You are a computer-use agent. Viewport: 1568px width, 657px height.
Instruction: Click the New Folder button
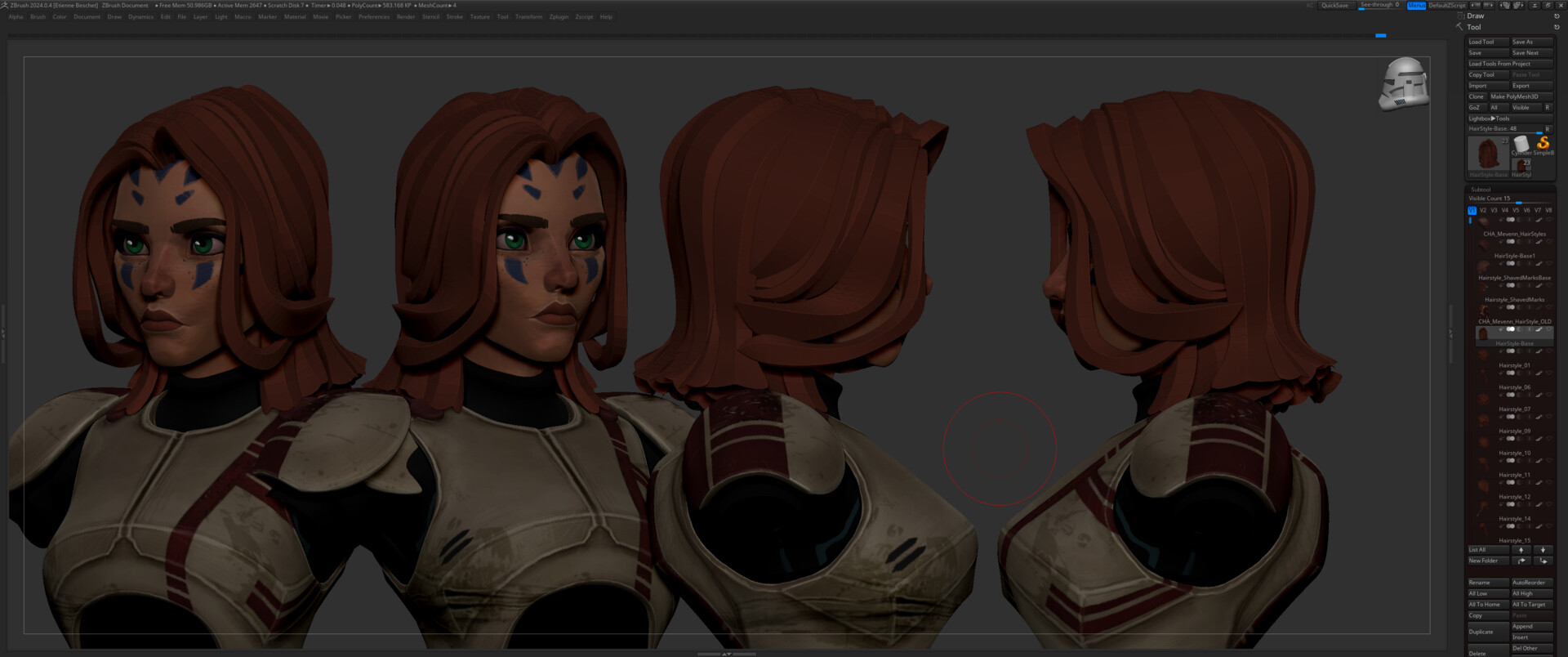pyautogui.click(x=1489, y=561)
